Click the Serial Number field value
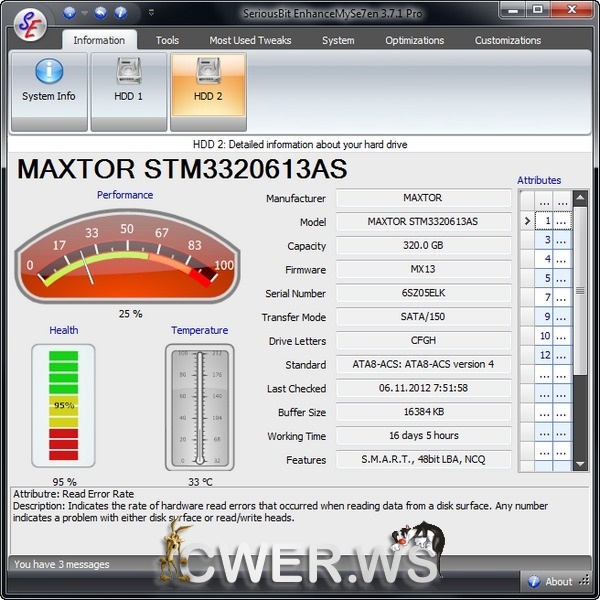Viewport: 600px width, 600px height. tap(422, 294)
